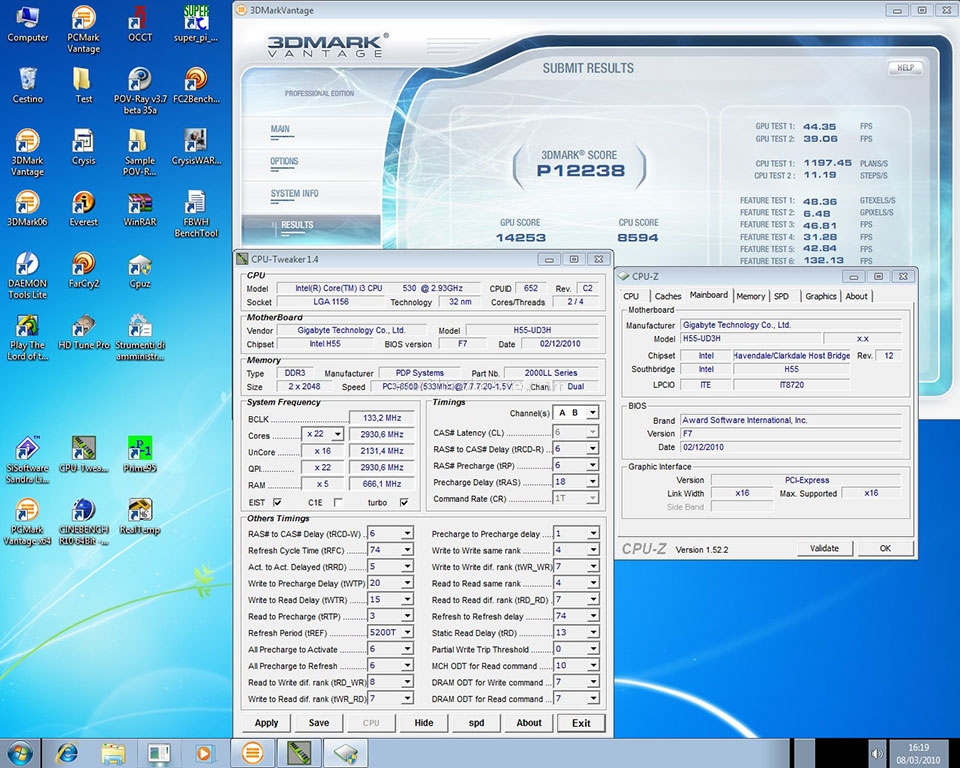Open FC2Bench desktop shortcut

click(x=196, y=86)
